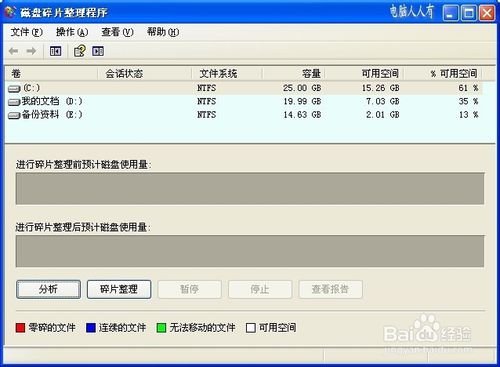Maximize the 磁盘碎片整理程序 window
The image size is (500, 367).
click(469, 13)
